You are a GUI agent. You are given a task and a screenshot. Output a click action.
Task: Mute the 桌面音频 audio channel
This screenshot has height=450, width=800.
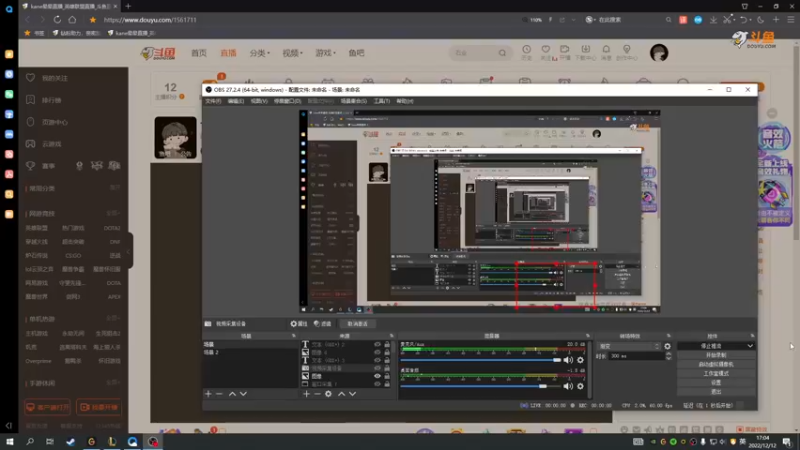(x=568, y=386)
